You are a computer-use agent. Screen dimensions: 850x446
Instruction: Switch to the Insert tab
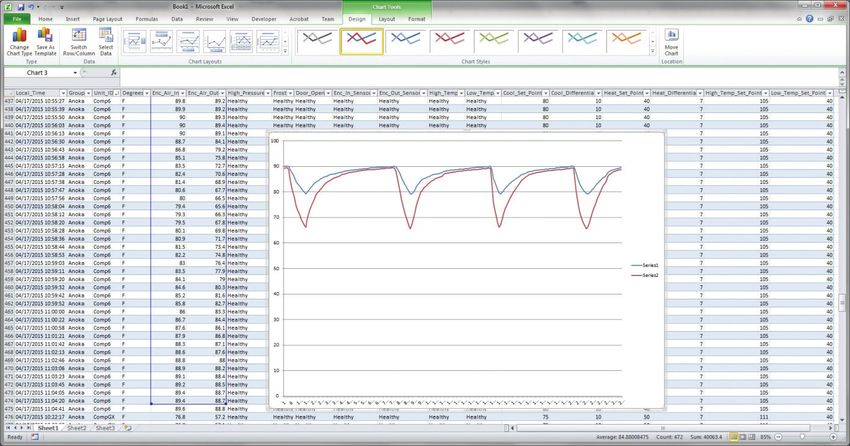(x=73, y=19)
